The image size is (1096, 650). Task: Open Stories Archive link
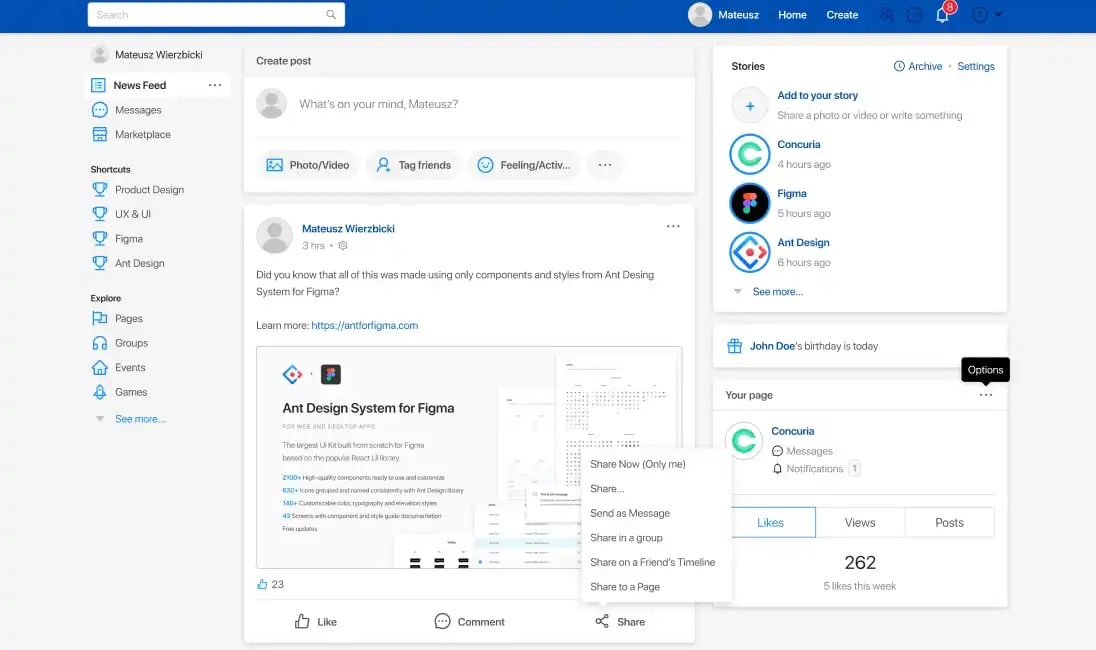point(918,66)
